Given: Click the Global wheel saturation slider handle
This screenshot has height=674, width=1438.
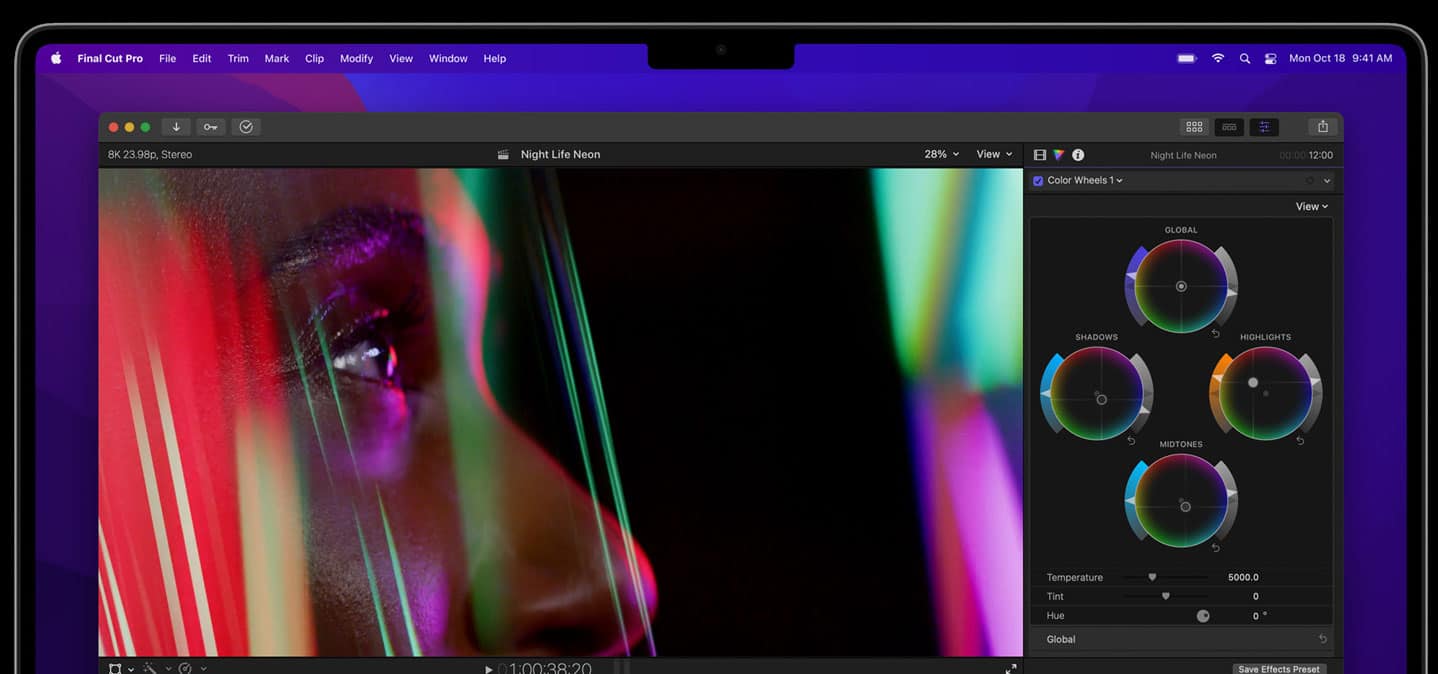Looking at the screenshot, I should click(x=1131, y=277).
